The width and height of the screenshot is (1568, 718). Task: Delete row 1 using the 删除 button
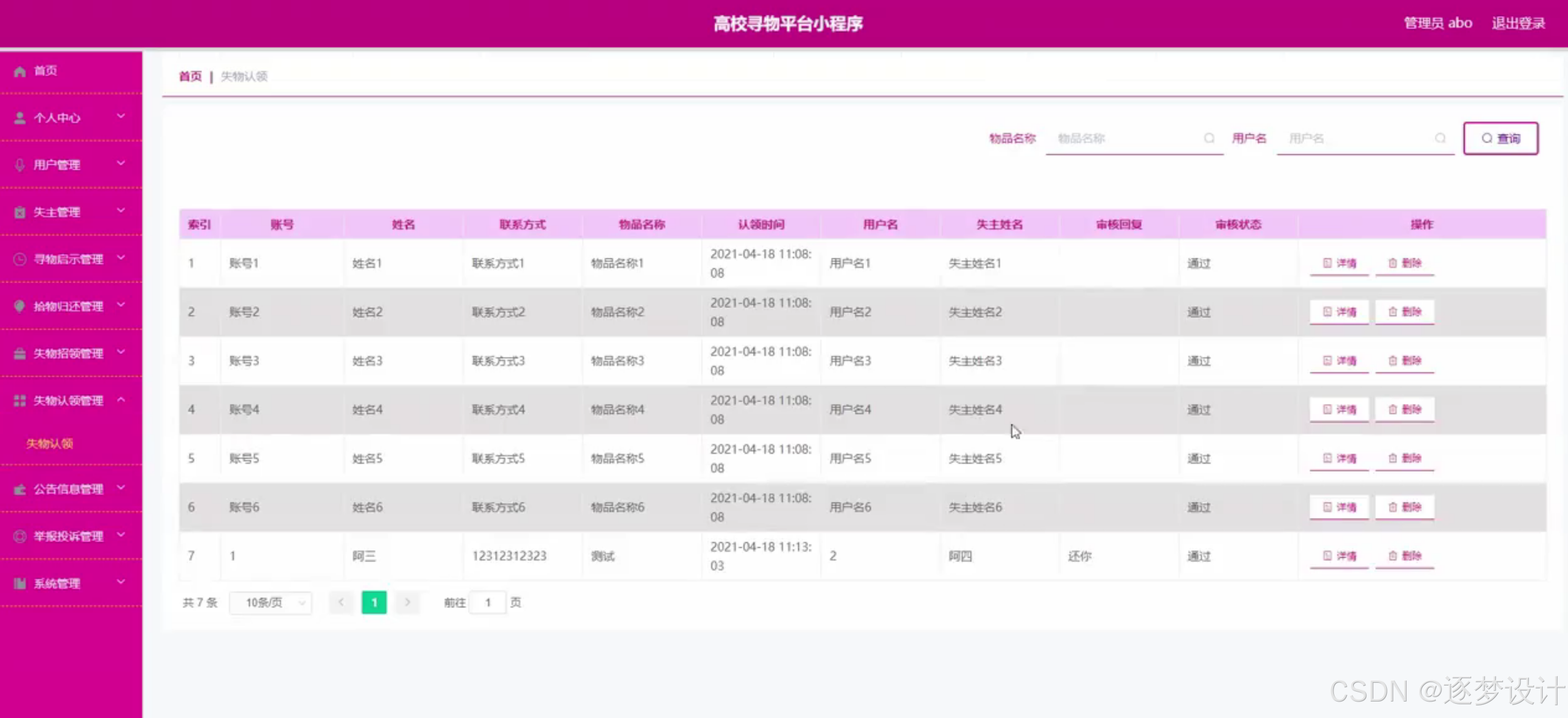tap(1404, 263)
